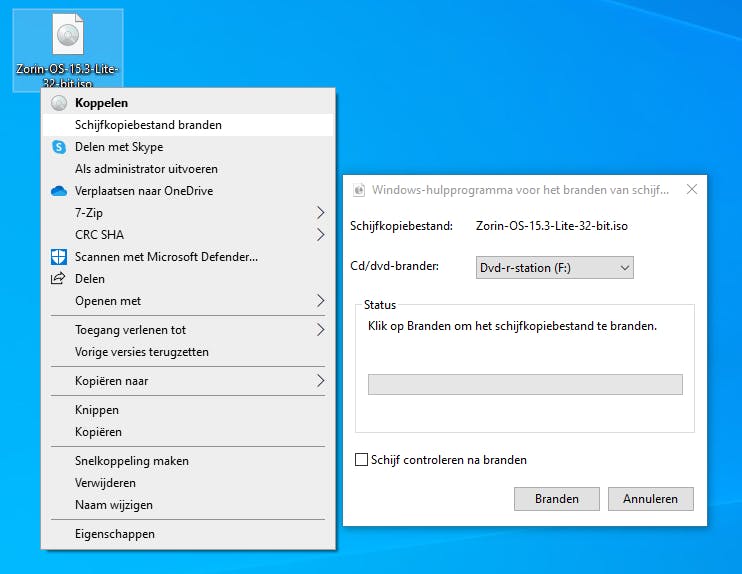The height and width of the screenshot is (574, 742).
Task: Expand the 7-Zip submenu arrow
Action: click(x=321, y=212)
